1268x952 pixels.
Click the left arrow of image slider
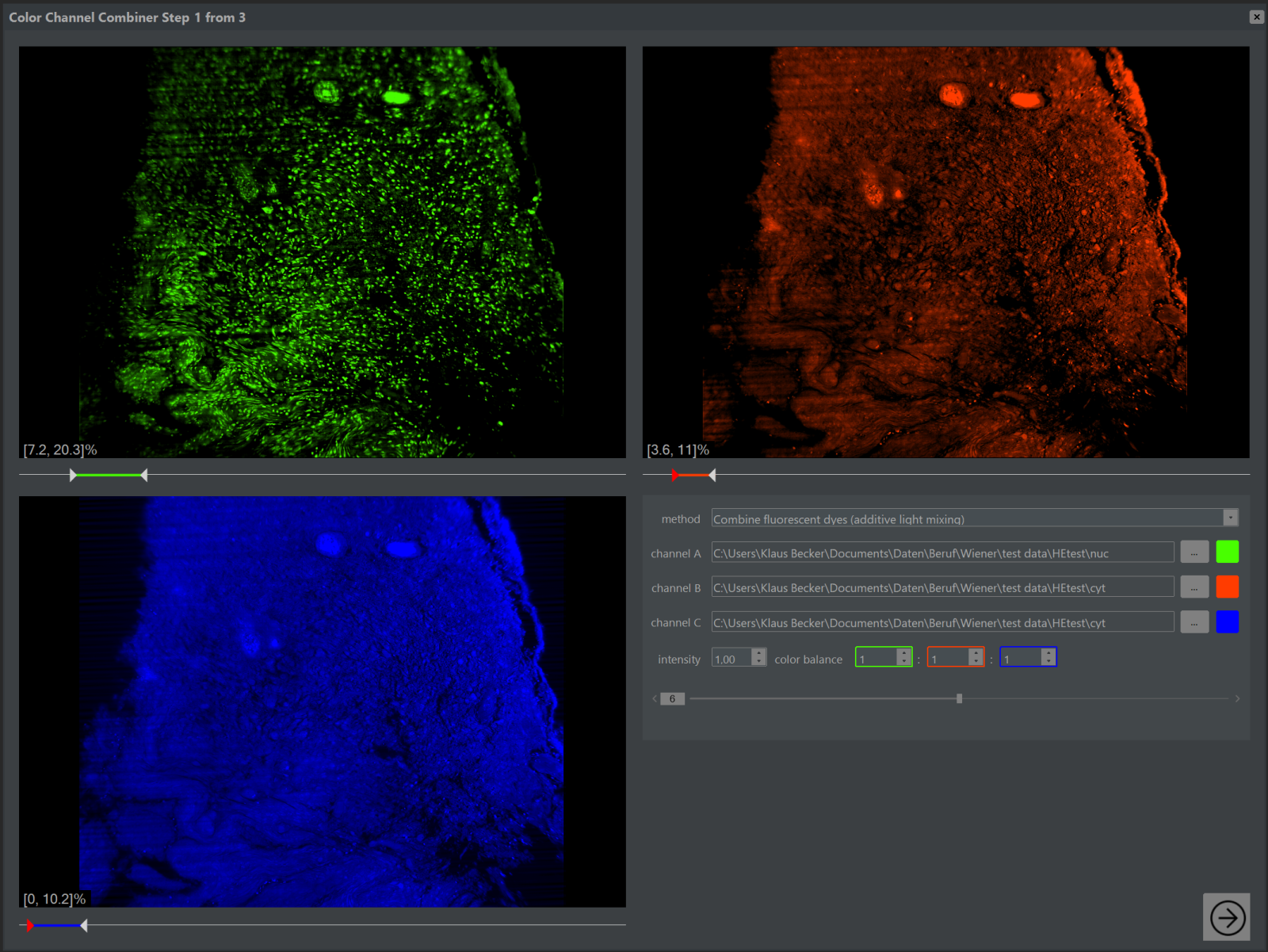[x=655, y=699]
